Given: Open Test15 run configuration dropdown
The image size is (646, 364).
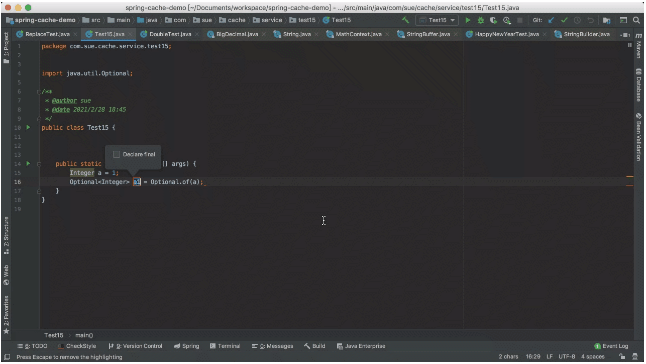Looking at the screenshot, I should point(437,20).
